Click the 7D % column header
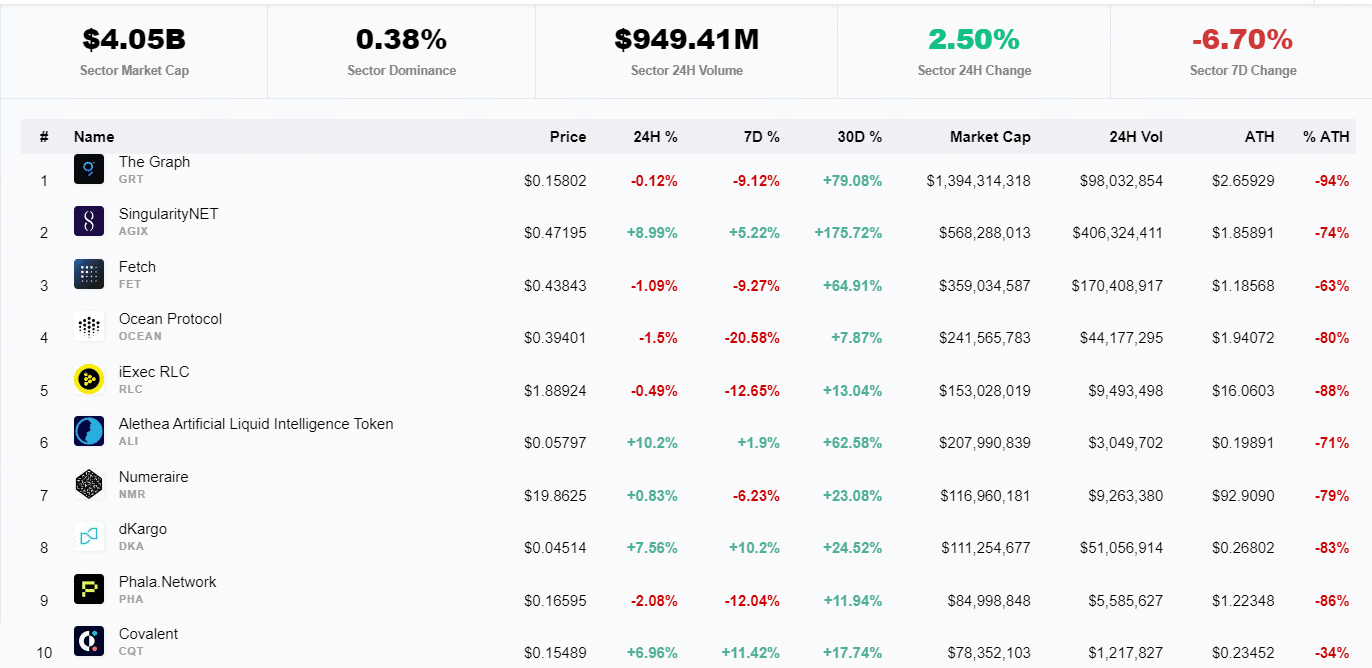The image size is (1372, 668). [762, 137]
